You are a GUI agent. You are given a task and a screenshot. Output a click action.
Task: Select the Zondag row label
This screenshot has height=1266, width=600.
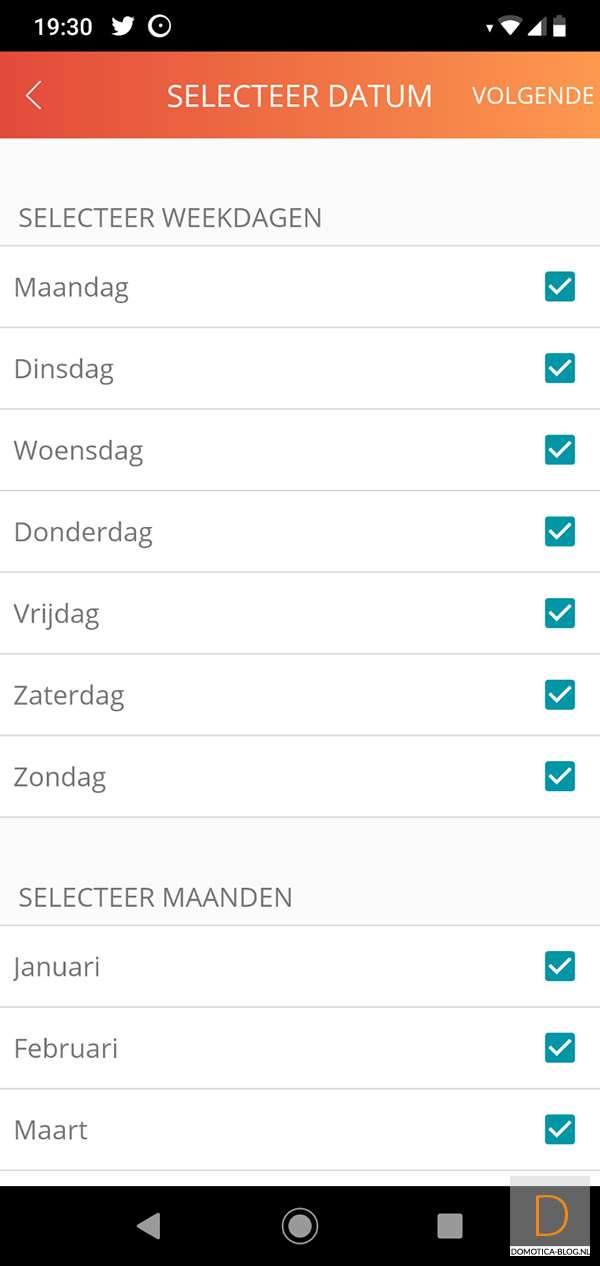[x=60, y=777]
